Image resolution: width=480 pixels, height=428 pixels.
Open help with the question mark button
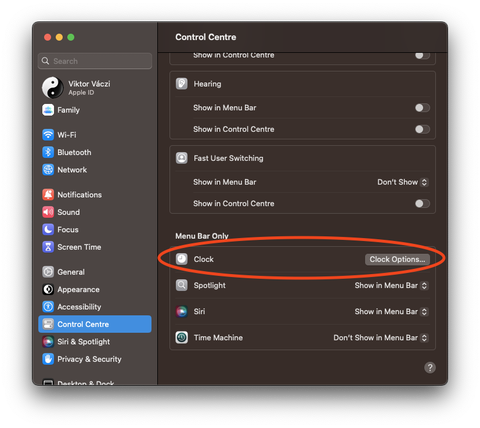coord(430,368)
